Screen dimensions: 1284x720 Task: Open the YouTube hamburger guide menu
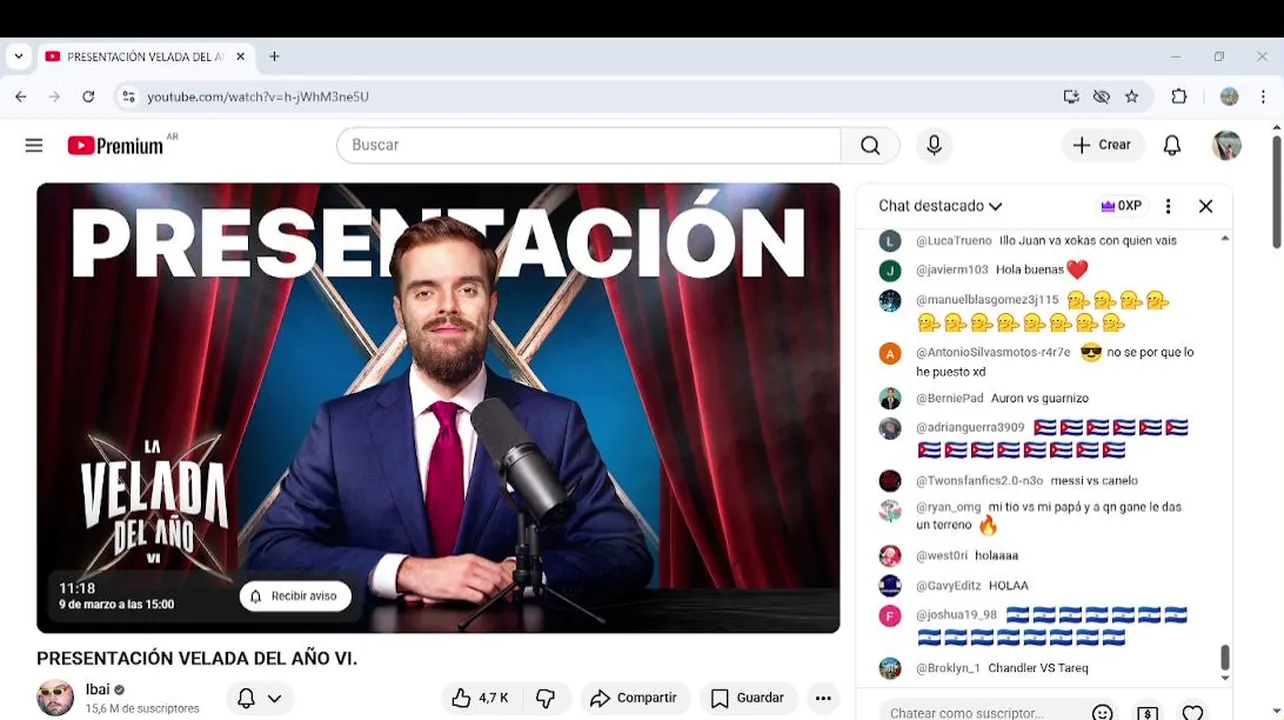point(34,146)
